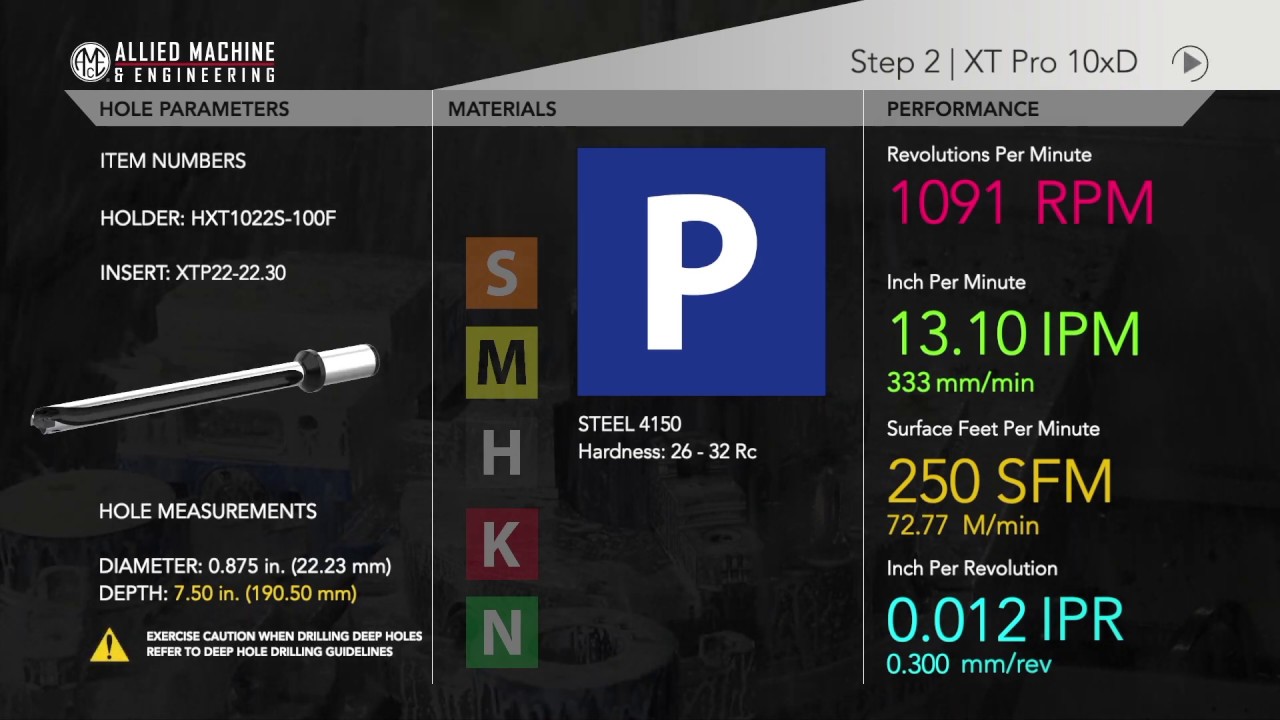Click the ITEM NUMBERS heading
The height and width of the screenshot is (720, 1280).
click(173, 161)
